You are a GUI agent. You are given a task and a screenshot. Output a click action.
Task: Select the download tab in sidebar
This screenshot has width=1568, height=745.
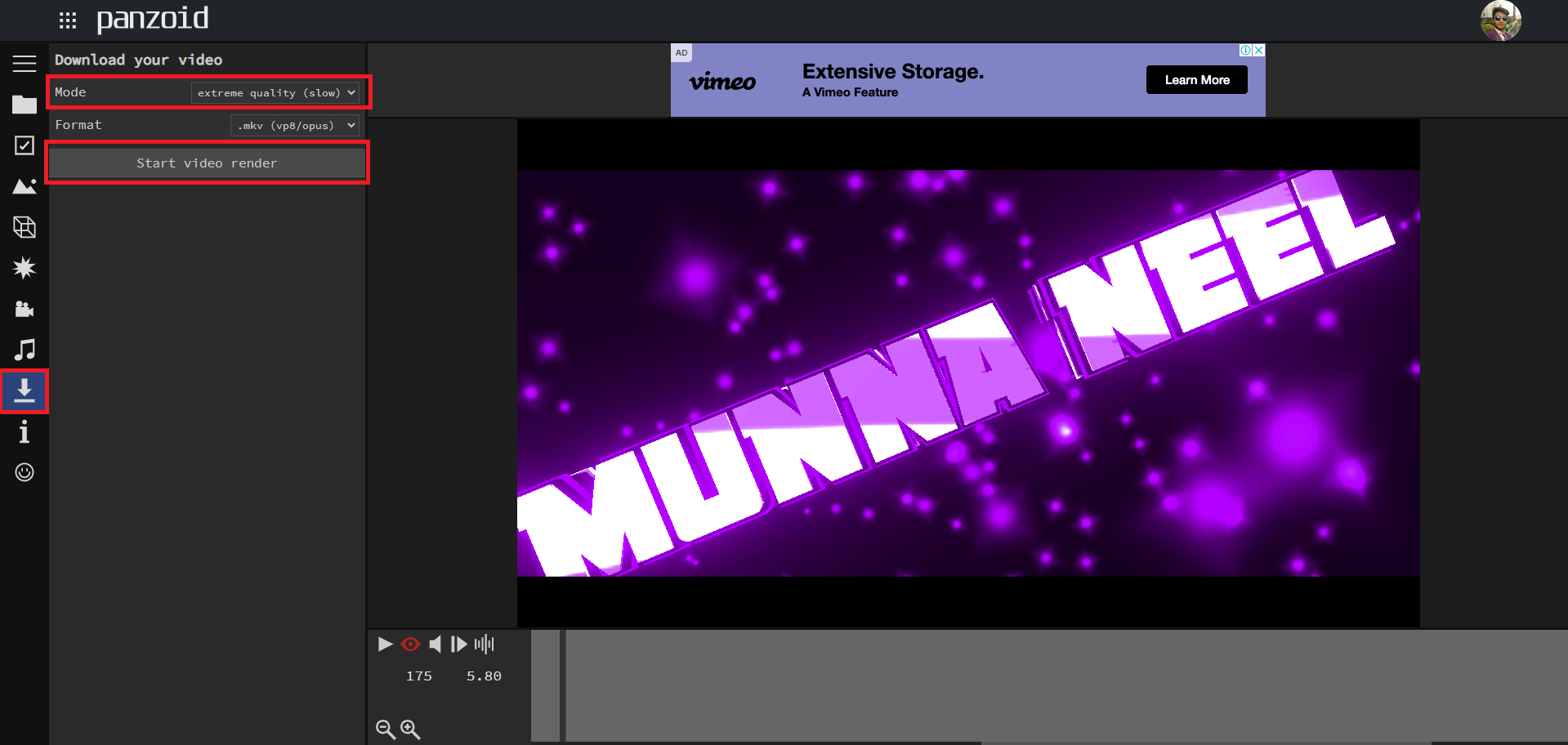(25, 391)
